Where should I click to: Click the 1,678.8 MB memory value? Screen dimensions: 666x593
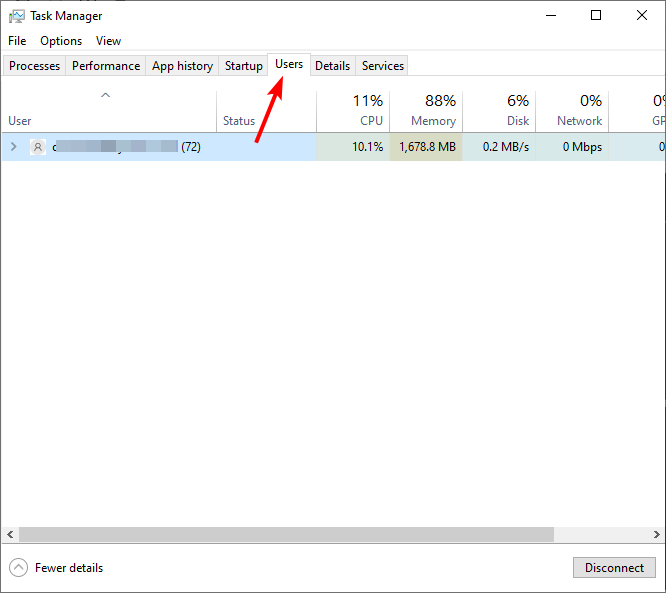[x=427, y=147]
